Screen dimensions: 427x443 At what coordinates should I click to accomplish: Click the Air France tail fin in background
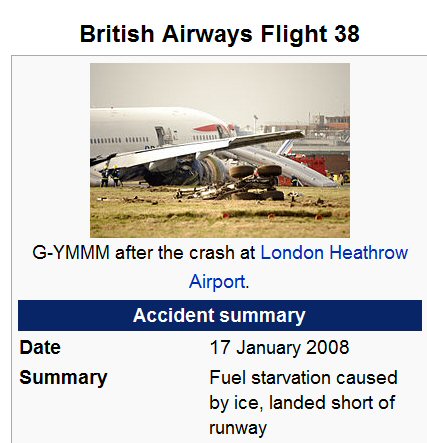pyautogui.click(x=286, y=148)
